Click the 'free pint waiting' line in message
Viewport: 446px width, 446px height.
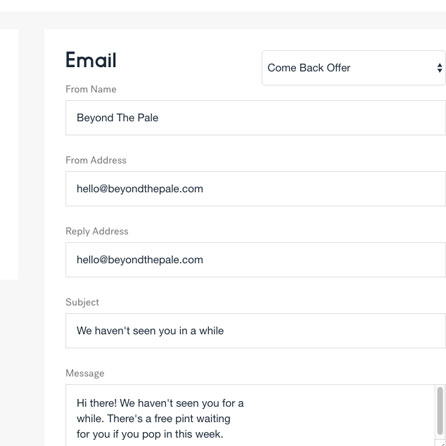(153, 419)
